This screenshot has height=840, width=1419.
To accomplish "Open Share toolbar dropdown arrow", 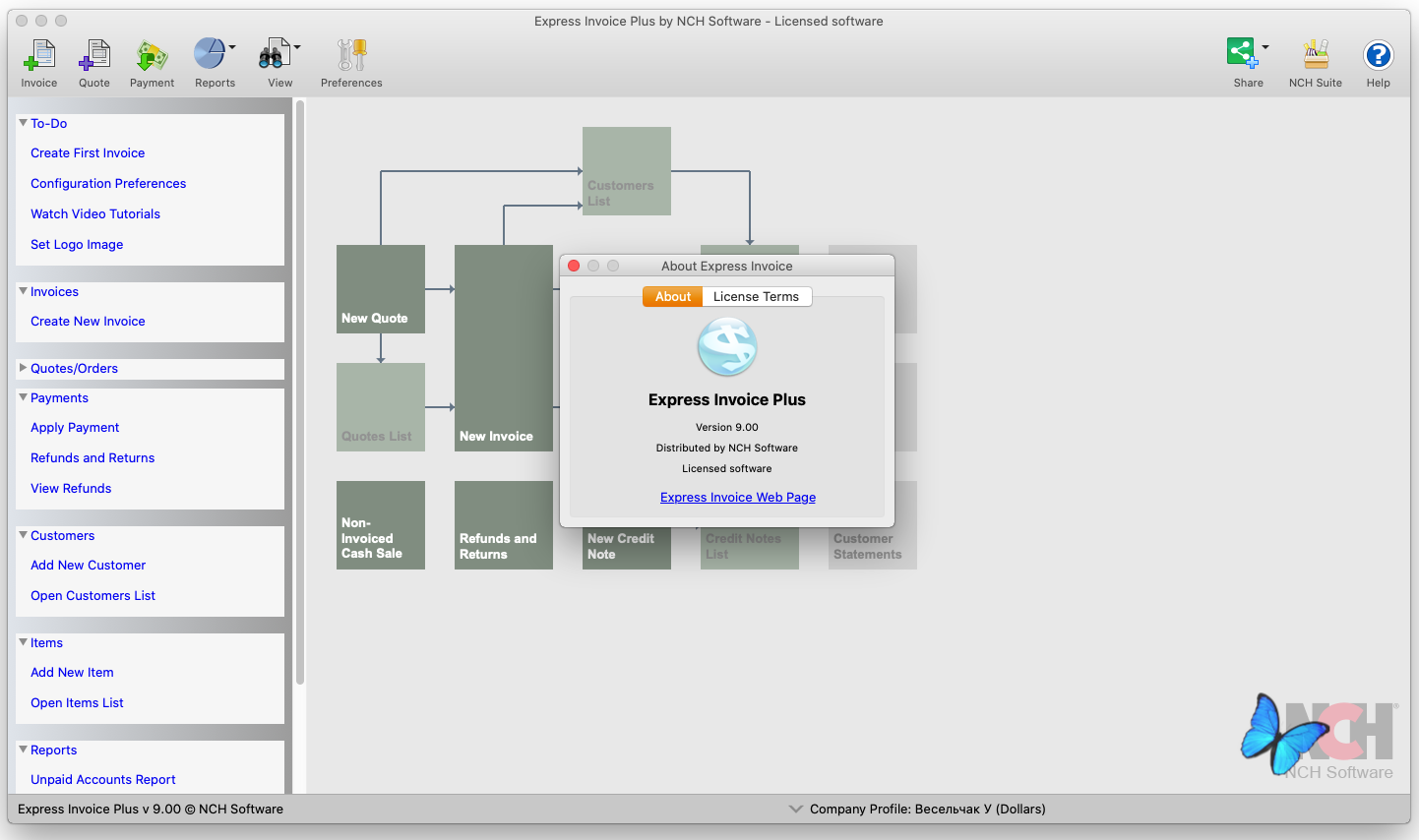I will coord(1265,46).
